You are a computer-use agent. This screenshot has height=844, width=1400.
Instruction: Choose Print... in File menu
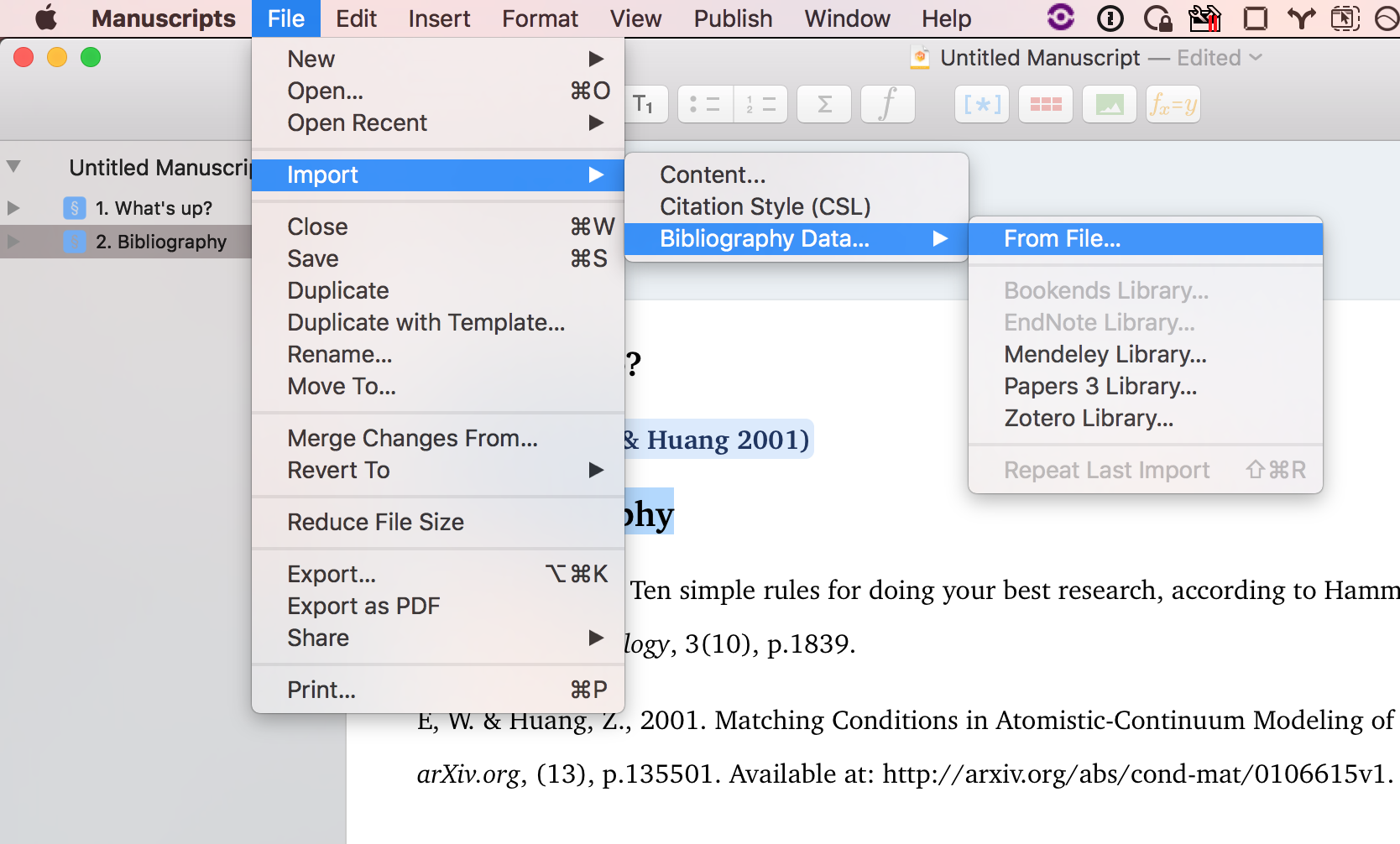[438, 690]
